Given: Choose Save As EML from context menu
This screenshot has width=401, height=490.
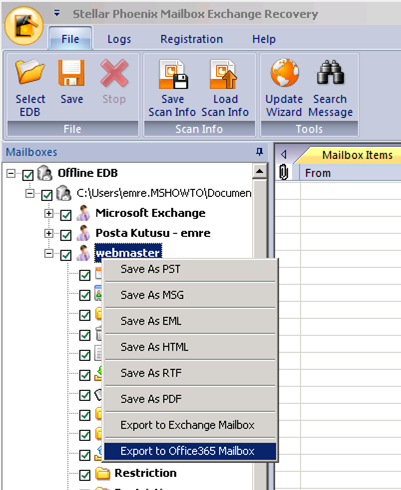Looking at the screenshot, I should point(190,321).
